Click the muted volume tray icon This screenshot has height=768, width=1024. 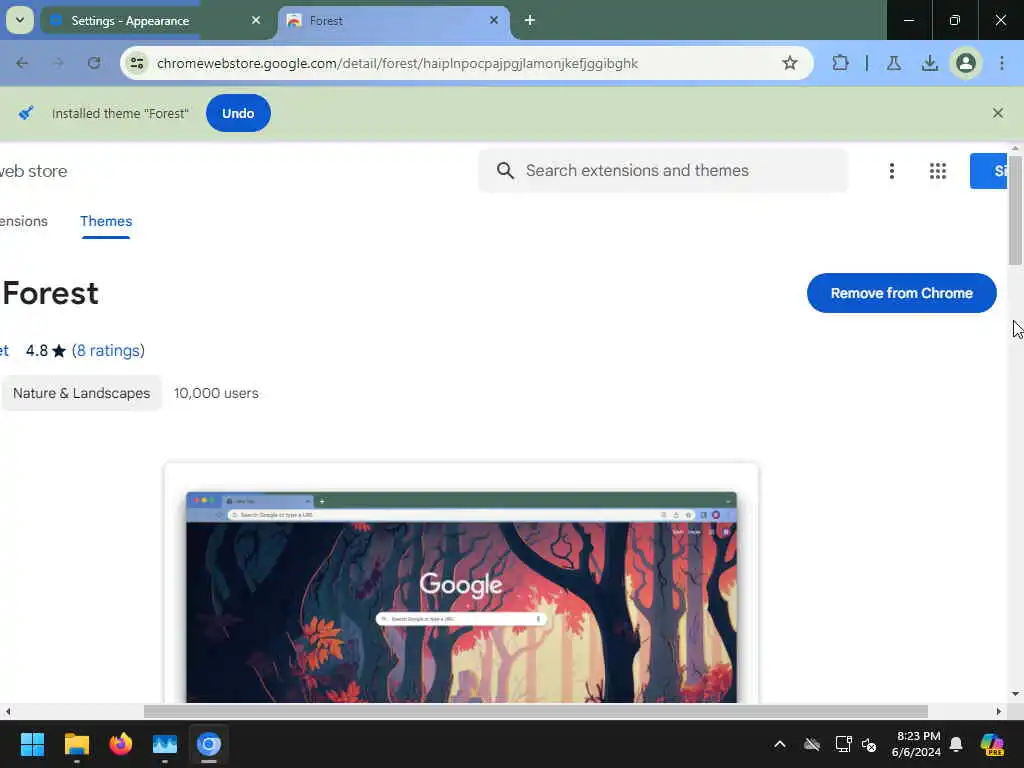(x=869, y=744)
